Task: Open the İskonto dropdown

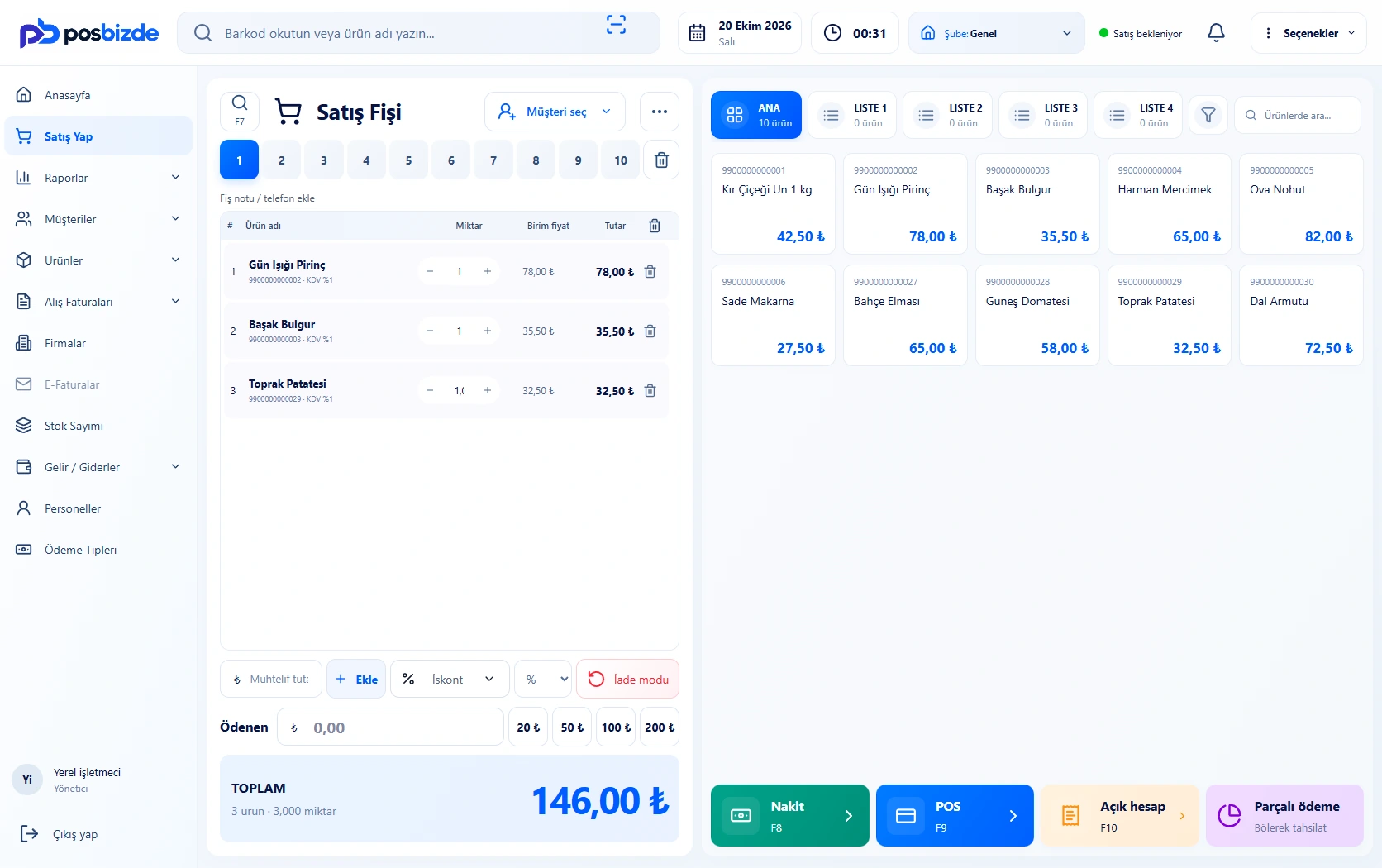Action: point(449,679)
